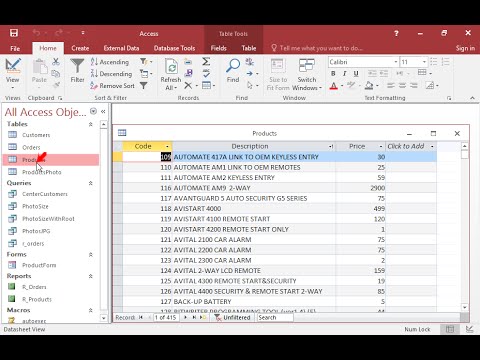Click Tell me what you want box

click(317, 48)
